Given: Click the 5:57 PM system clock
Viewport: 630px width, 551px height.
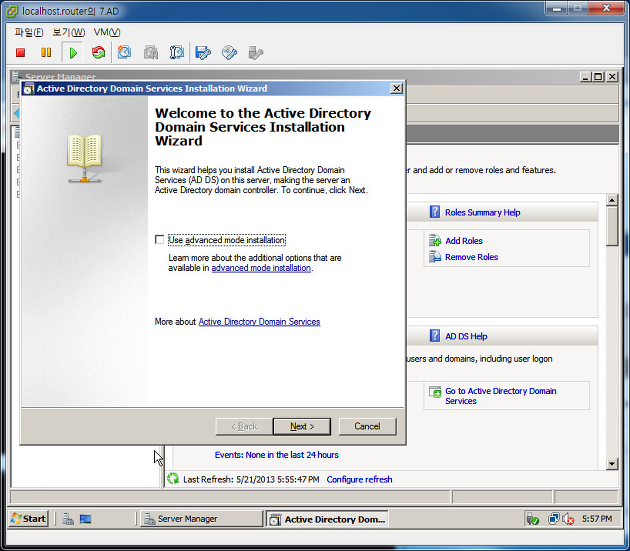Looking at the screenshot, I should [597, 519].
